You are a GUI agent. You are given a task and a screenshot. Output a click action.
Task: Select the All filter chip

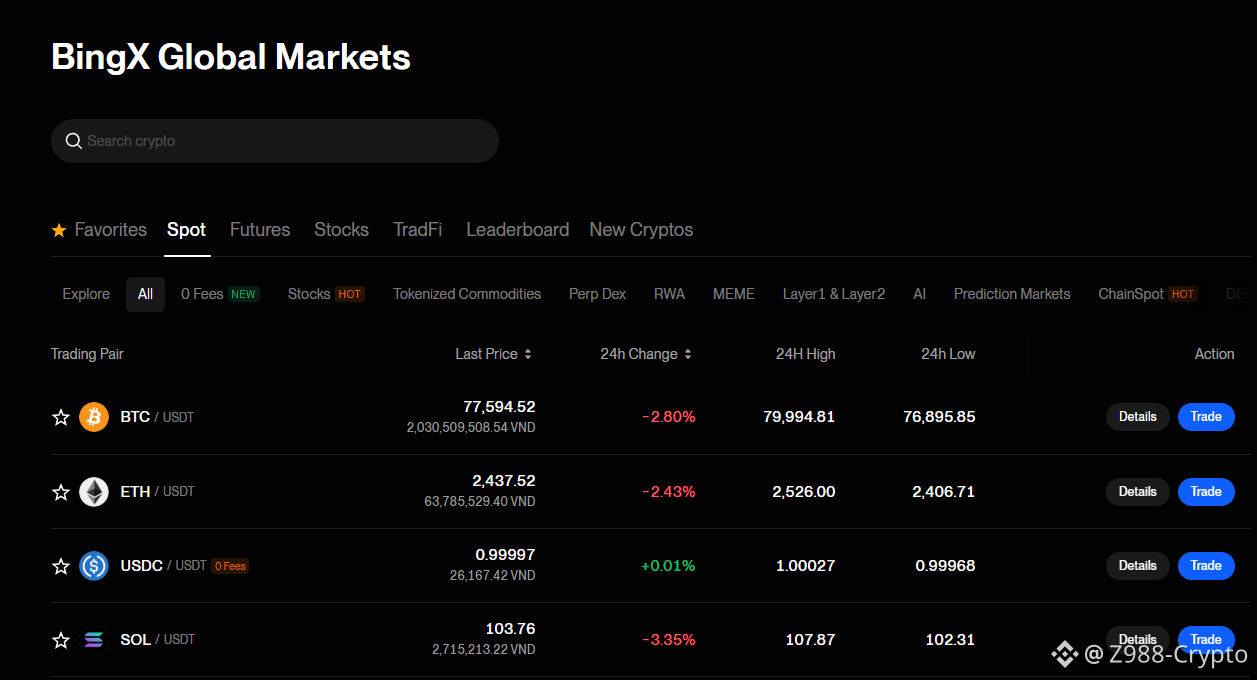tap(146, 294)
